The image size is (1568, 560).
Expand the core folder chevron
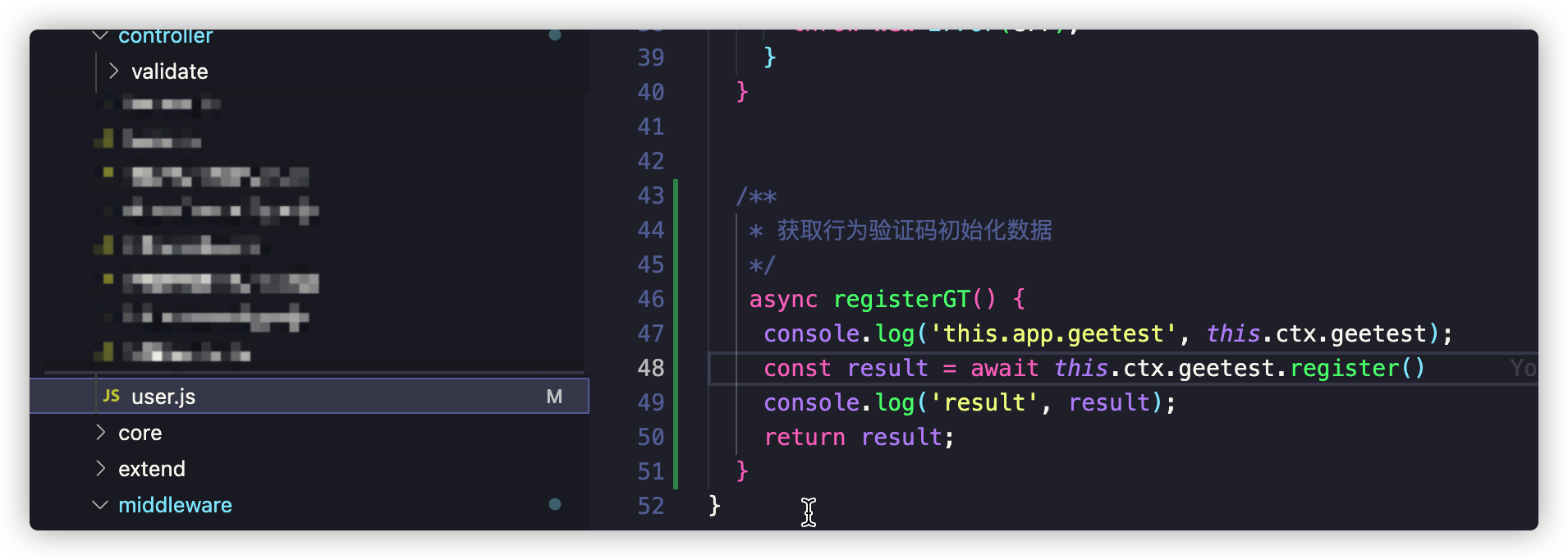[100, 432]
